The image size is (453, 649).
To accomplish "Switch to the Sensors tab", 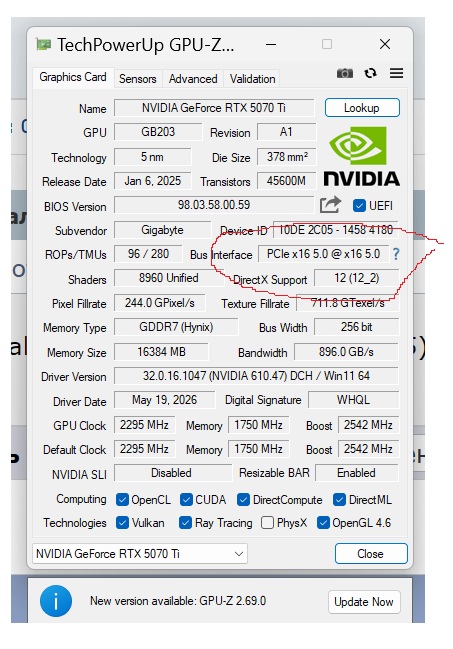I will [x=137, y=79].
